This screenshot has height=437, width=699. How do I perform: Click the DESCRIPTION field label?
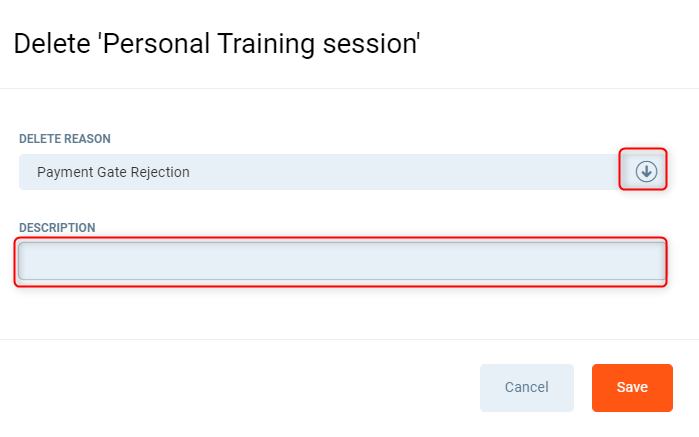(x=57, y=228)
